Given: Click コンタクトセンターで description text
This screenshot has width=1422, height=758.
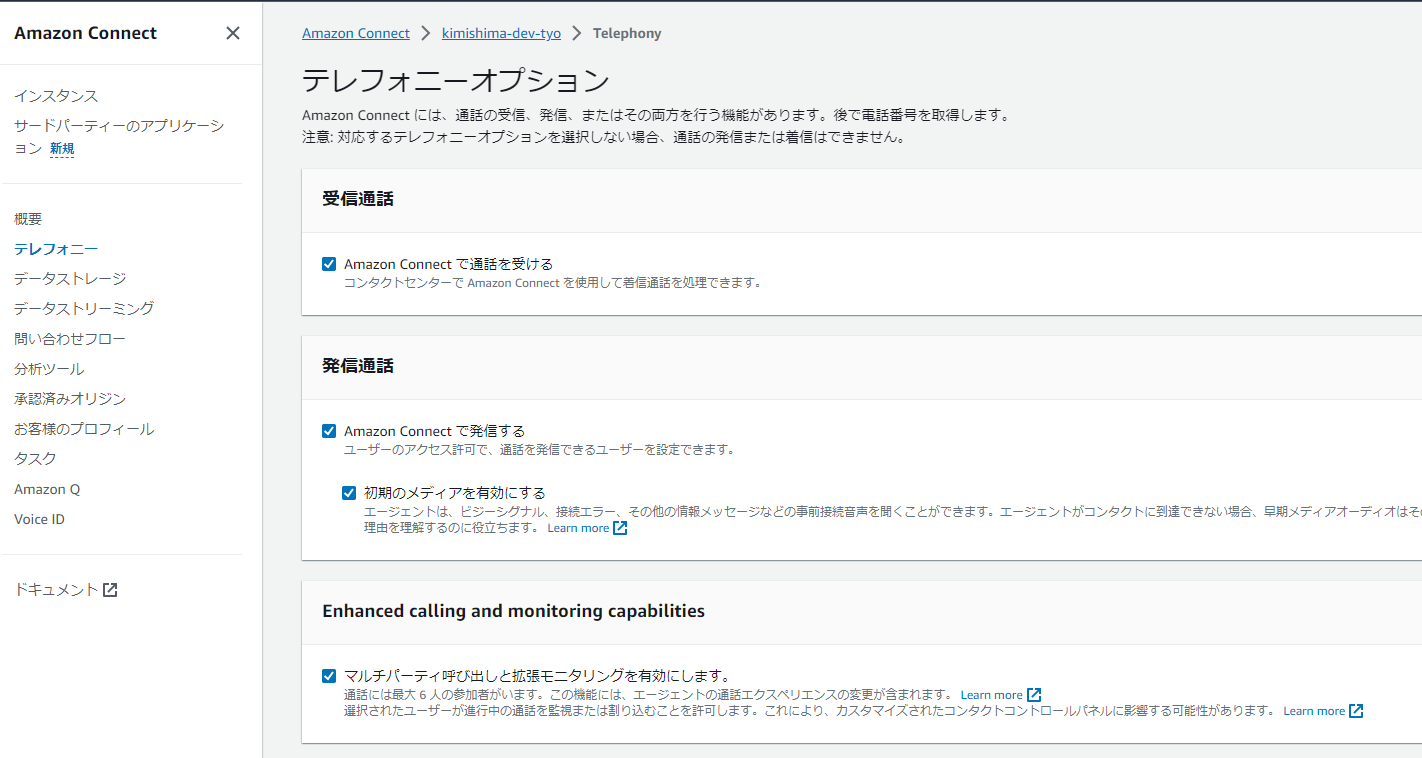Looking at the screenshot, I should 553,283.
